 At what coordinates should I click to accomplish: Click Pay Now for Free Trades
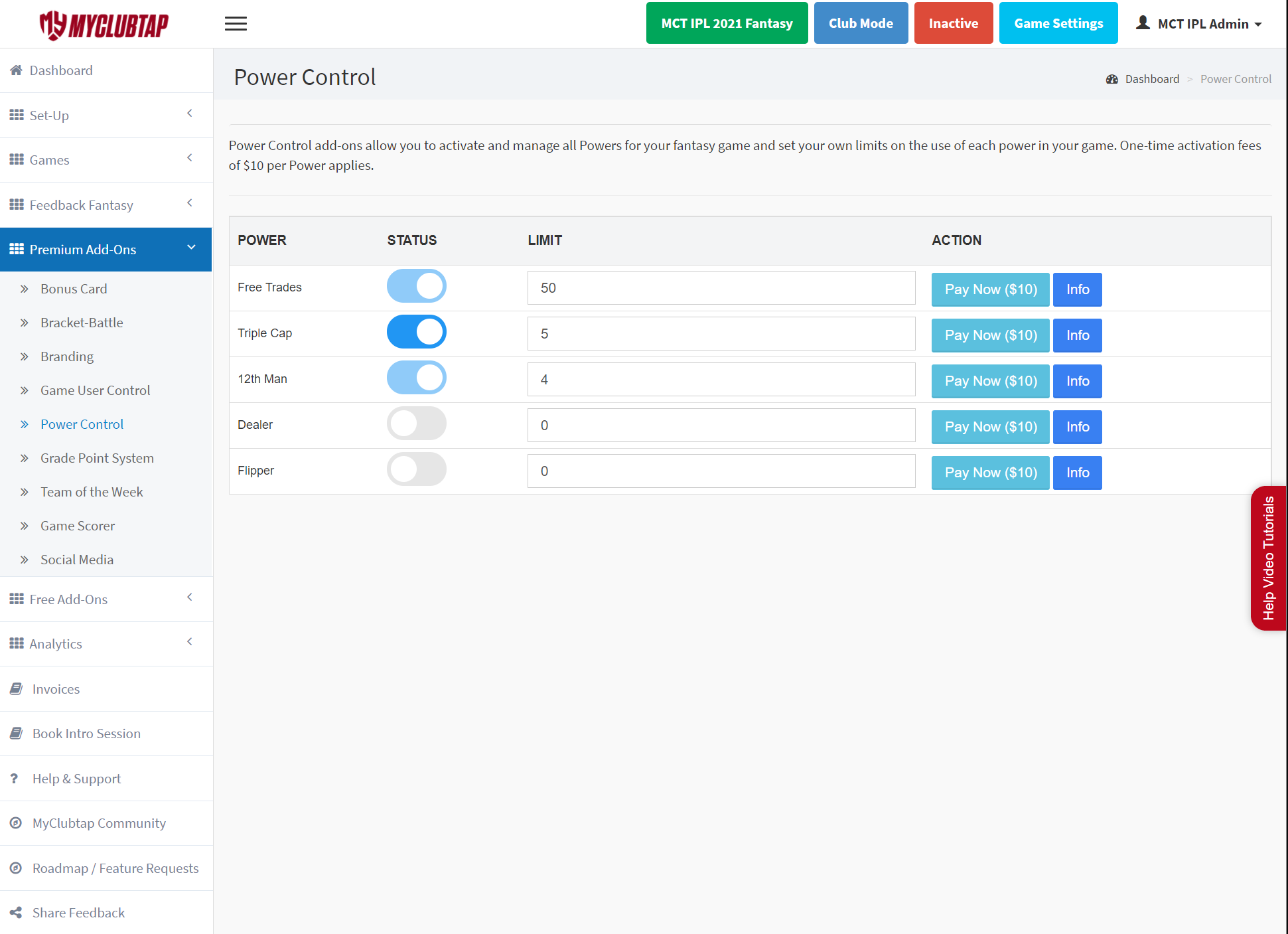(x=990, y=289)
